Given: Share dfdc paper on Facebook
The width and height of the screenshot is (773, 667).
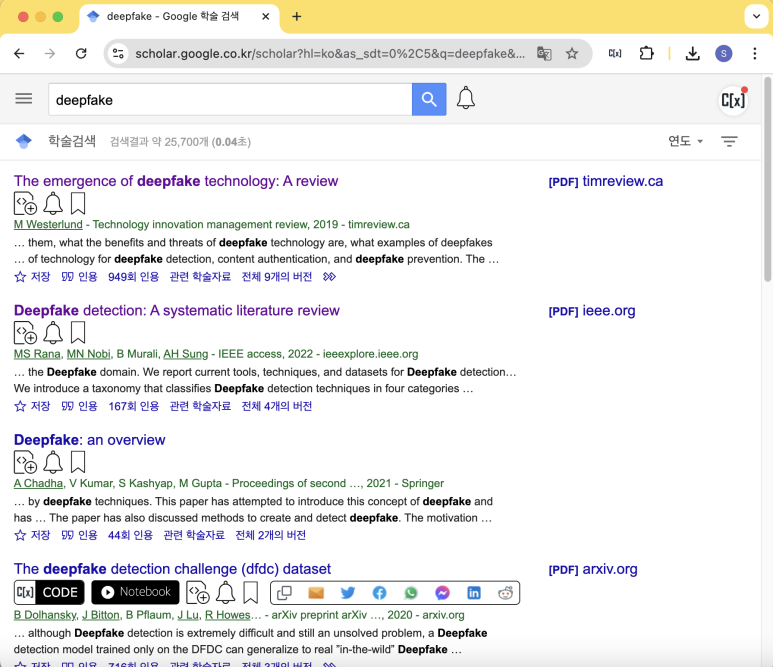Looking at the screenshot, I should point(379,593).
